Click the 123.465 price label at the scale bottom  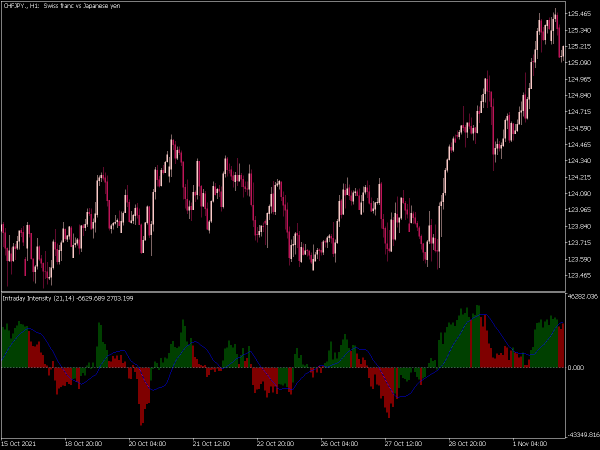(x=579, y=276)
